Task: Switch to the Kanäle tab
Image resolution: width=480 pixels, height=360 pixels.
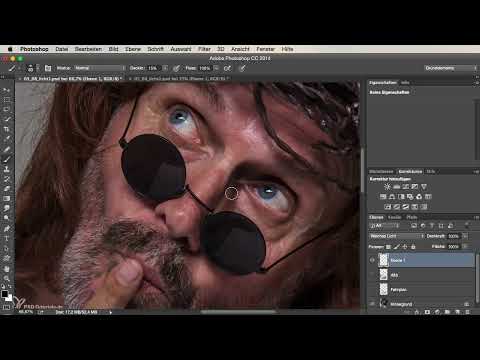Action: (395, 217)
